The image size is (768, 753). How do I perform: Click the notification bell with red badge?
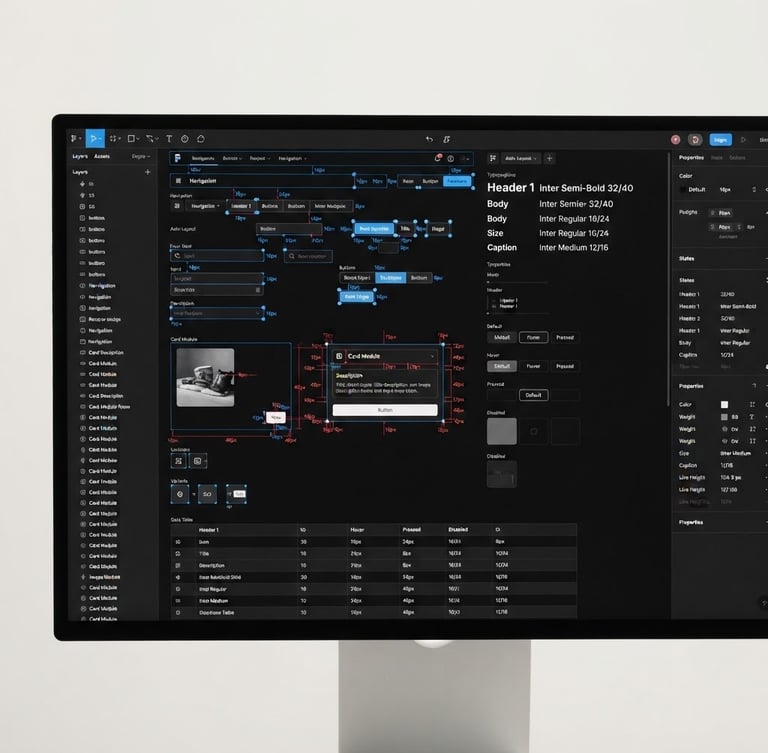[438, 158]
